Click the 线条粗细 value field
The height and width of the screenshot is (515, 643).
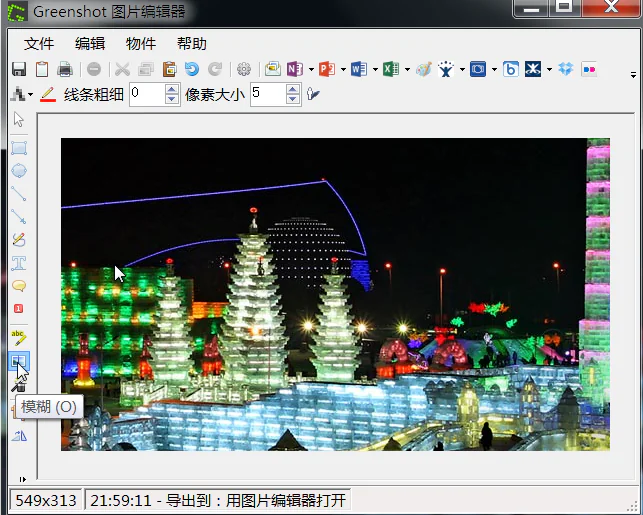tap(147, 95)
